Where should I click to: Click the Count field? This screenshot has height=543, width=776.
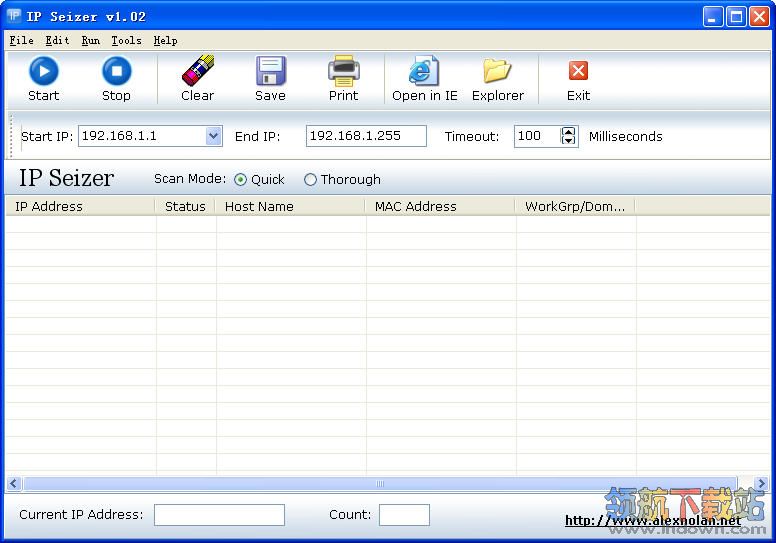point(404,515)
